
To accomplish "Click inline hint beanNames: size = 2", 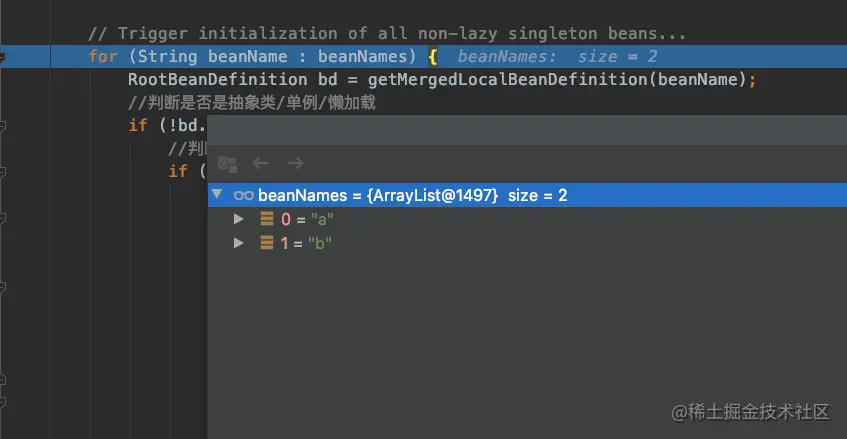I will pos(557,57).
